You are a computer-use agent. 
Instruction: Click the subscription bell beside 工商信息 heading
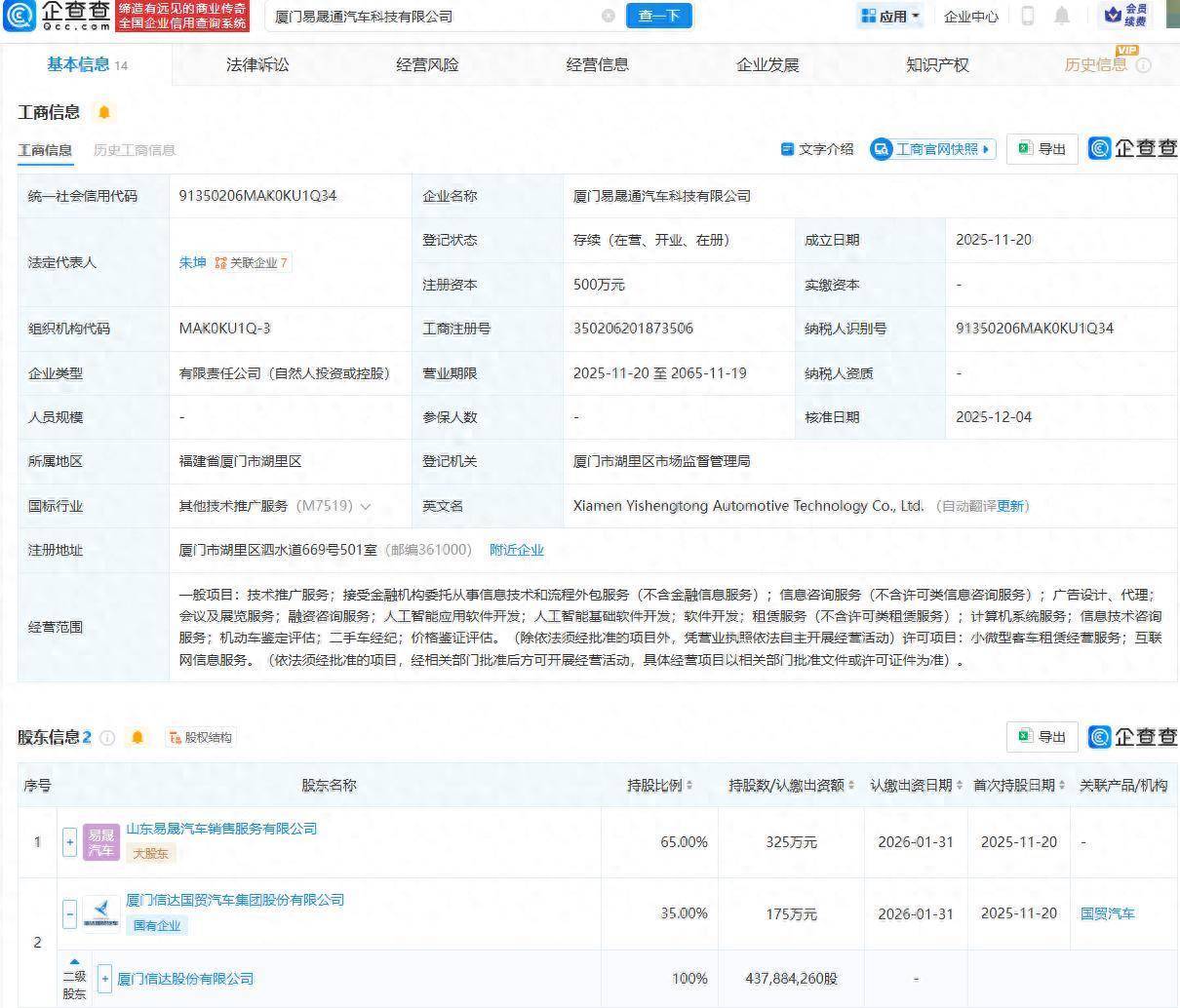tap(106, 112)
